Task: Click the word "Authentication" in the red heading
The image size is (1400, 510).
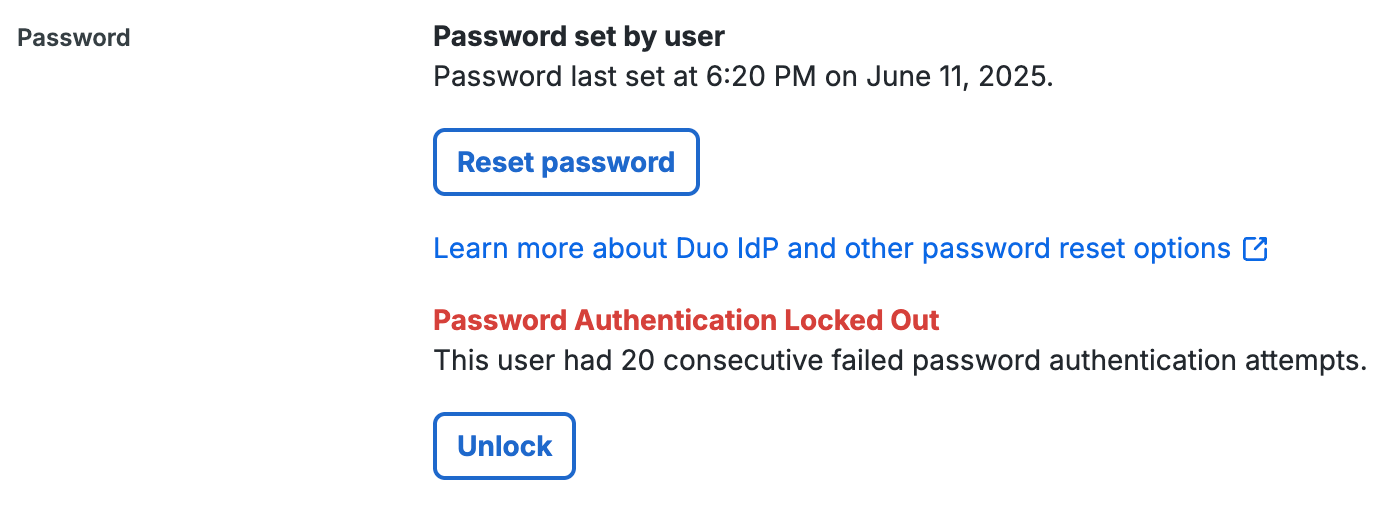Action: click(676, 321)
